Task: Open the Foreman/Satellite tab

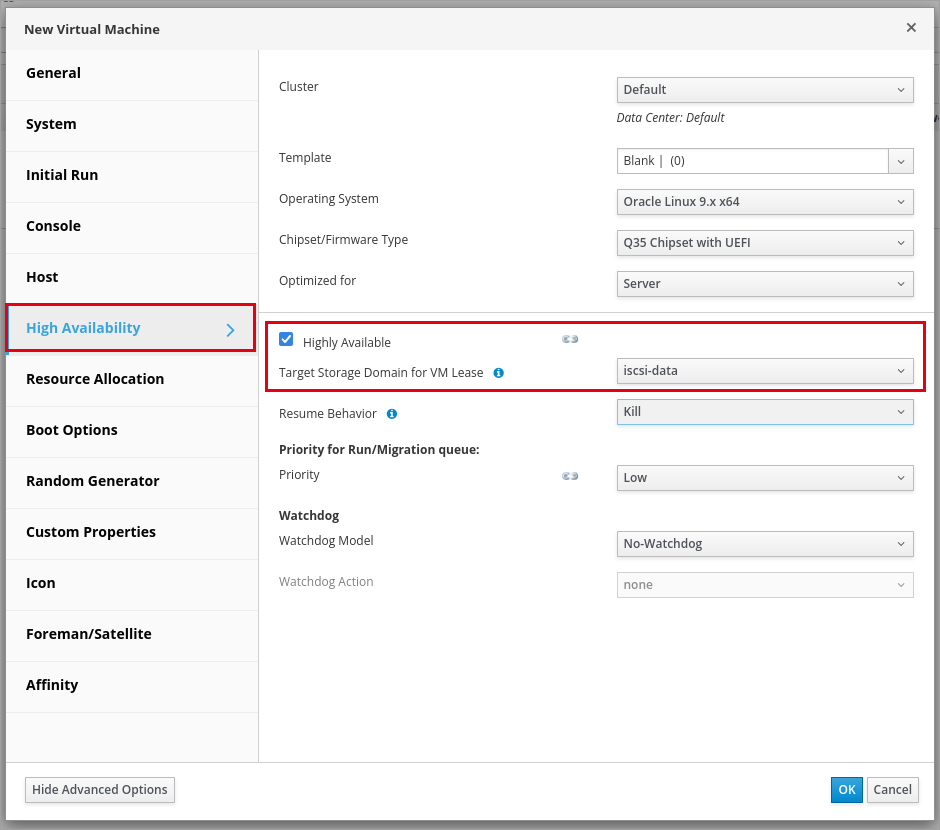Action: 132,634
